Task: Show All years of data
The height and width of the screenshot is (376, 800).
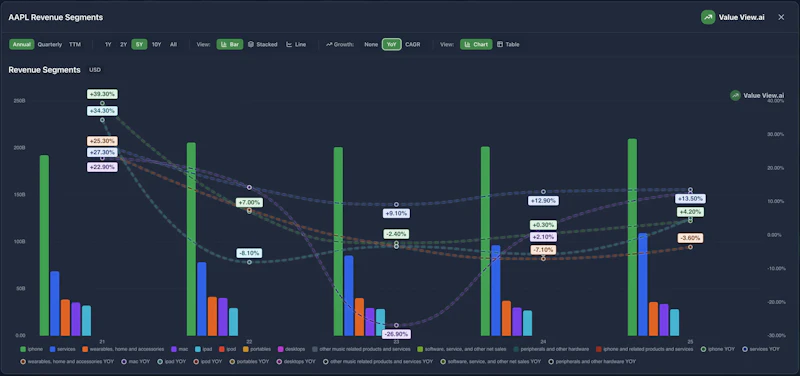Action: (173, 44)
